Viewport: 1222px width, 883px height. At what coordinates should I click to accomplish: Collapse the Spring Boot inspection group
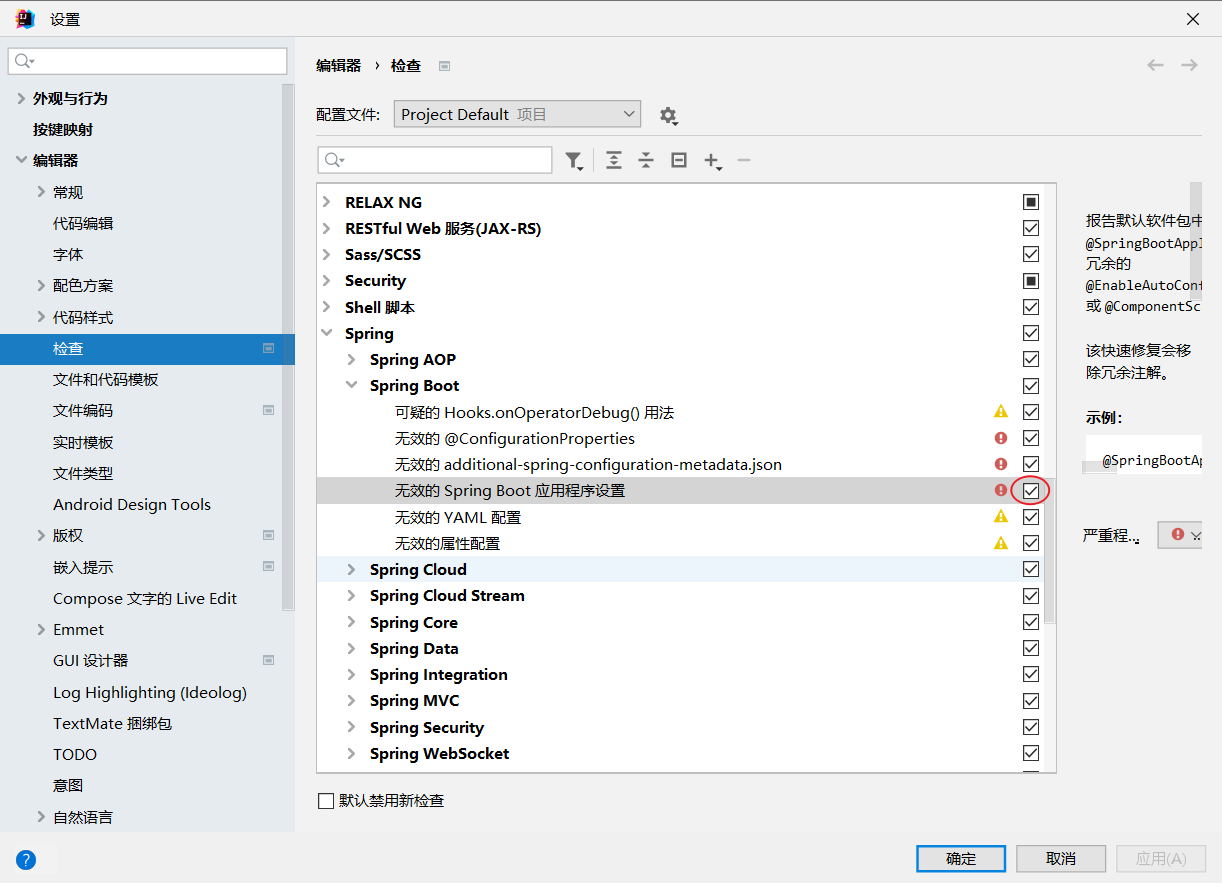click(351, 386)
